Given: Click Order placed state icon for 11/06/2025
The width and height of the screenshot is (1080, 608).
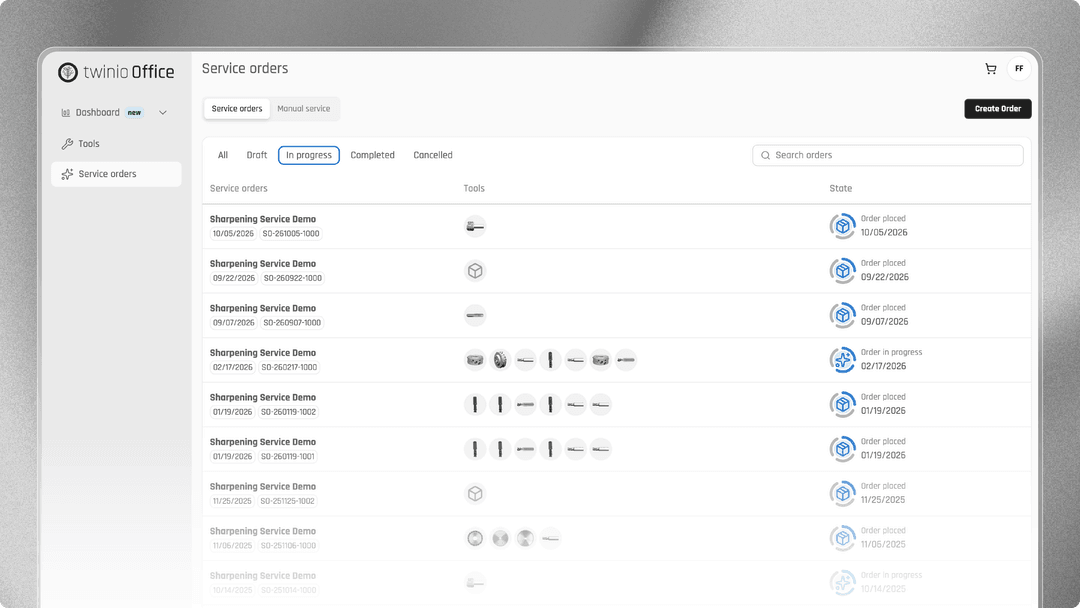Looking at the screenshot, I should [842, 538].
